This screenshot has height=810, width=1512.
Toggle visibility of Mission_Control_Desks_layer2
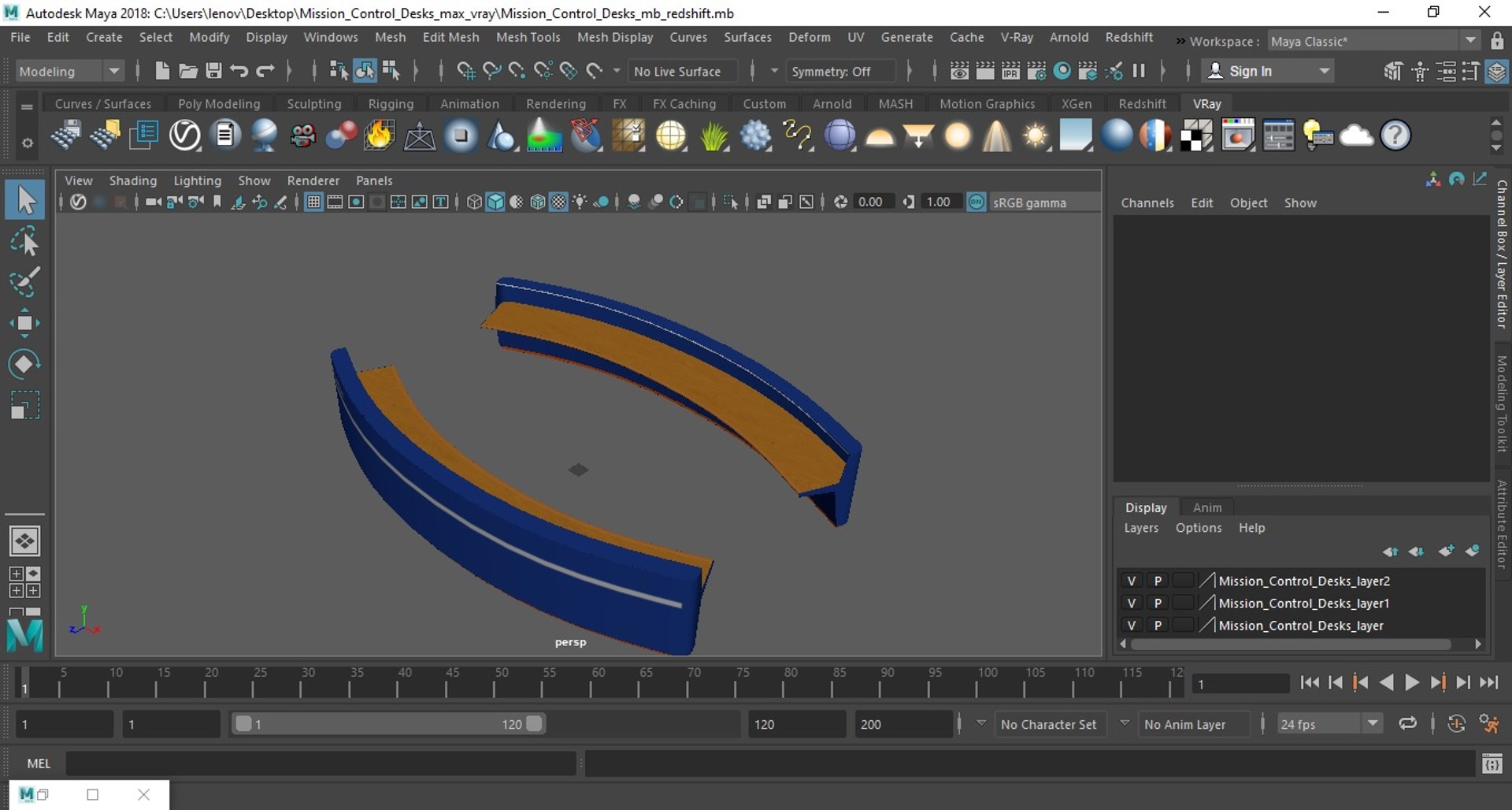(1131, 581)
